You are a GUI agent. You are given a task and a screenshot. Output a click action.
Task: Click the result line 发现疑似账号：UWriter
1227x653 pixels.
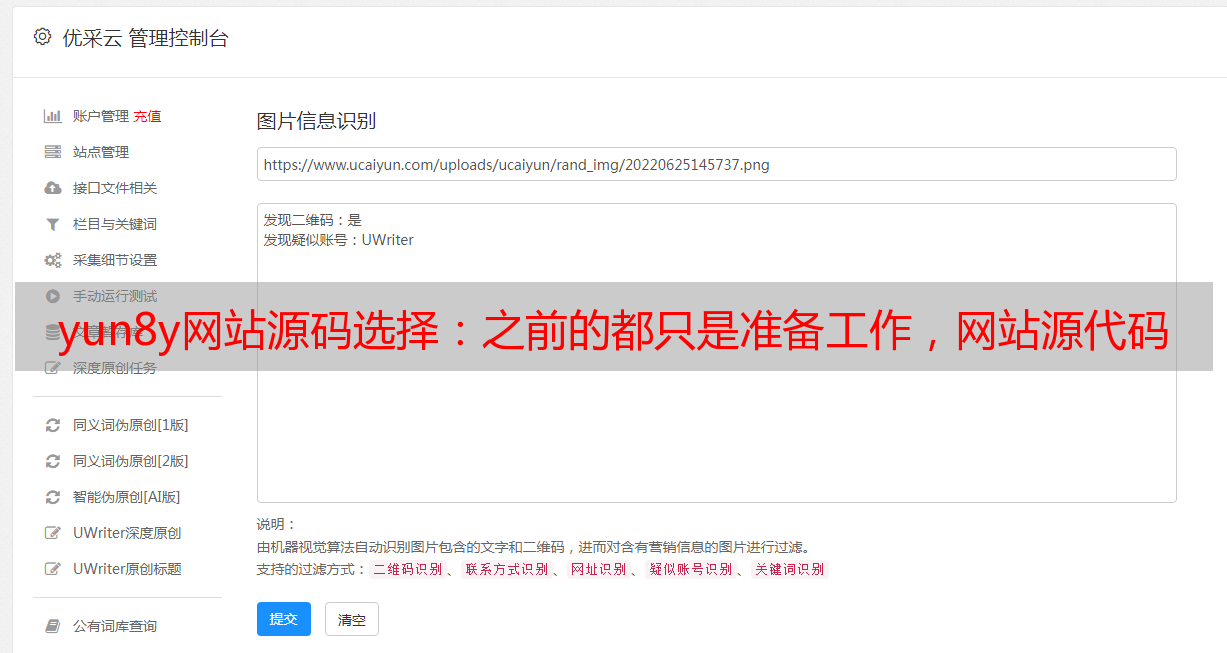tap(339, 240)
